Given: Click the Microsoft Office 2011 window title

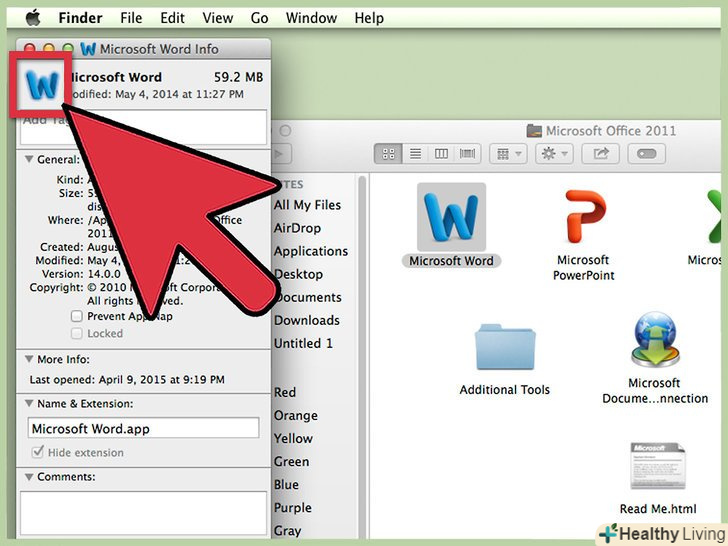Looking at the screenshot, I should tap(611, 131).
